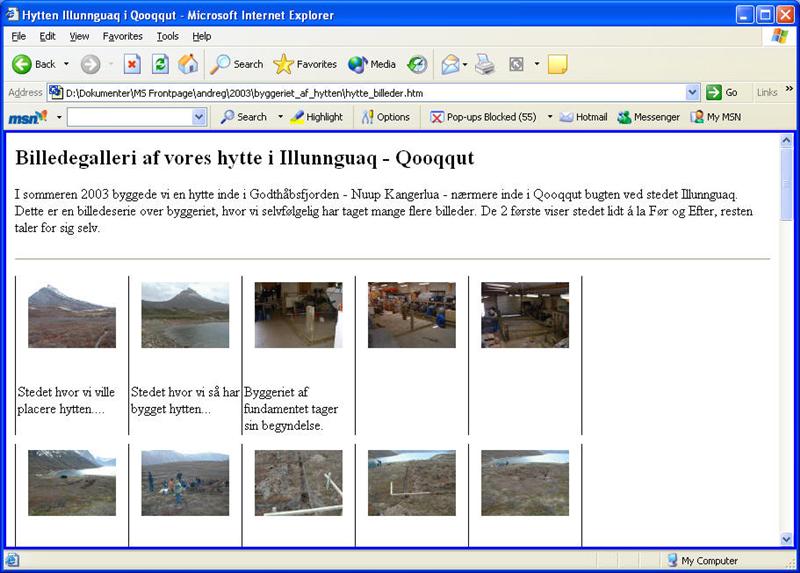The image size is (800, 573).
Task: Toggle the MSN Highlight button
Action: [316, 117]
